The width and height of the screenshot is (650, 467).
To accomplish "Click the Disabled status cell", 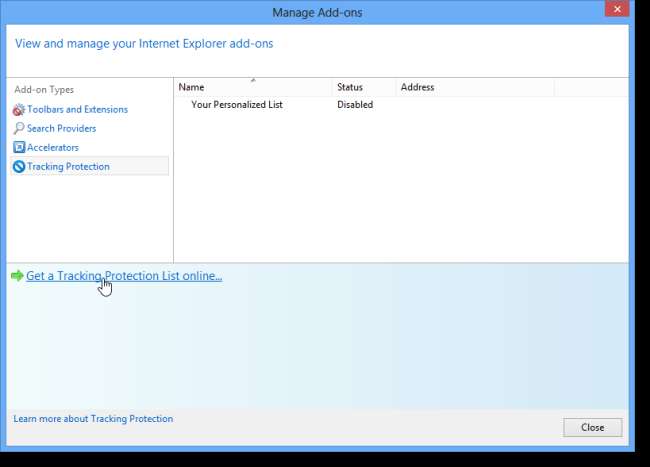I will (355, 104).
